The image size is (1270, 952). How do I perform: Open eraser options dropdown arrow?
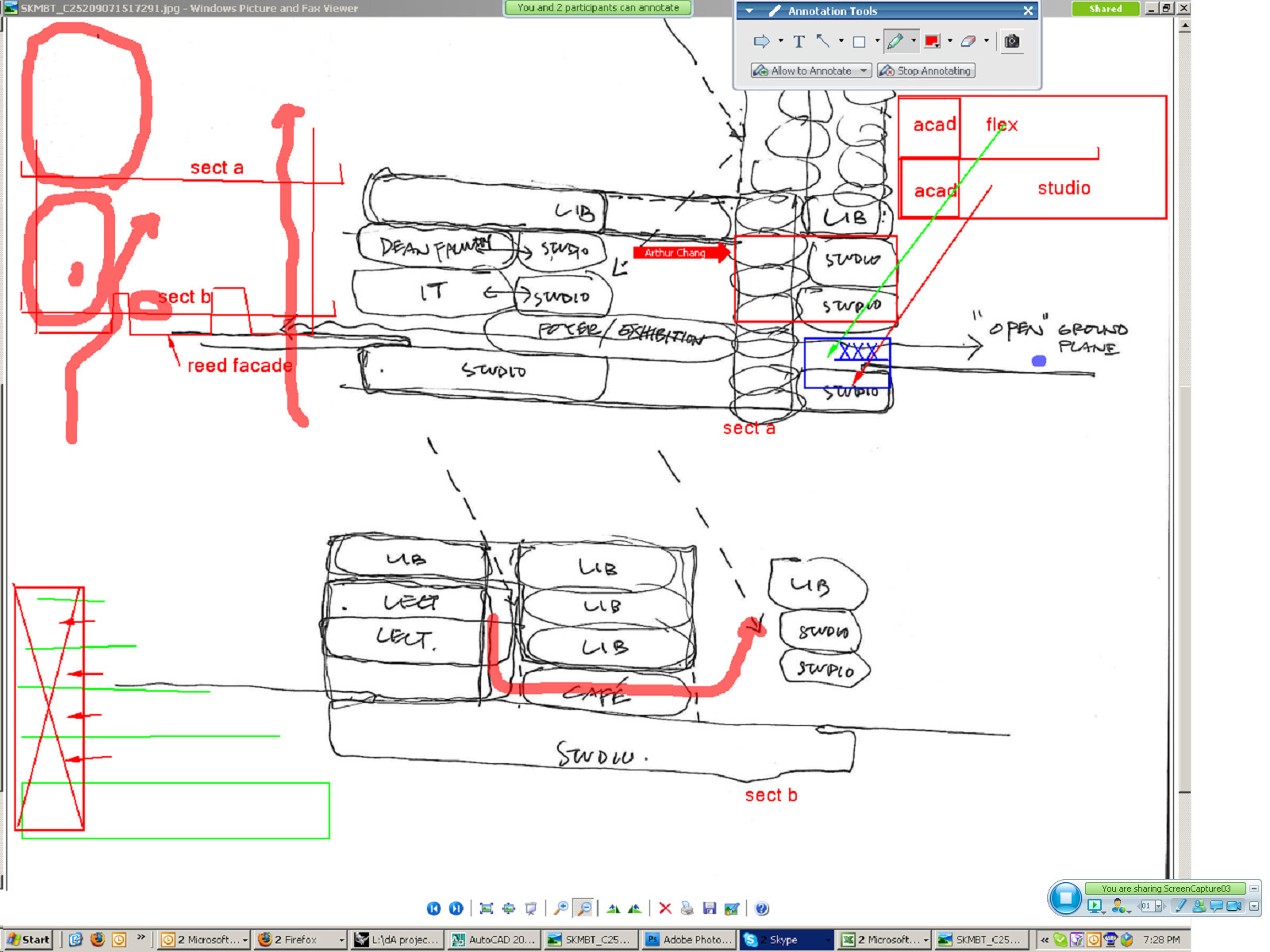987,41
